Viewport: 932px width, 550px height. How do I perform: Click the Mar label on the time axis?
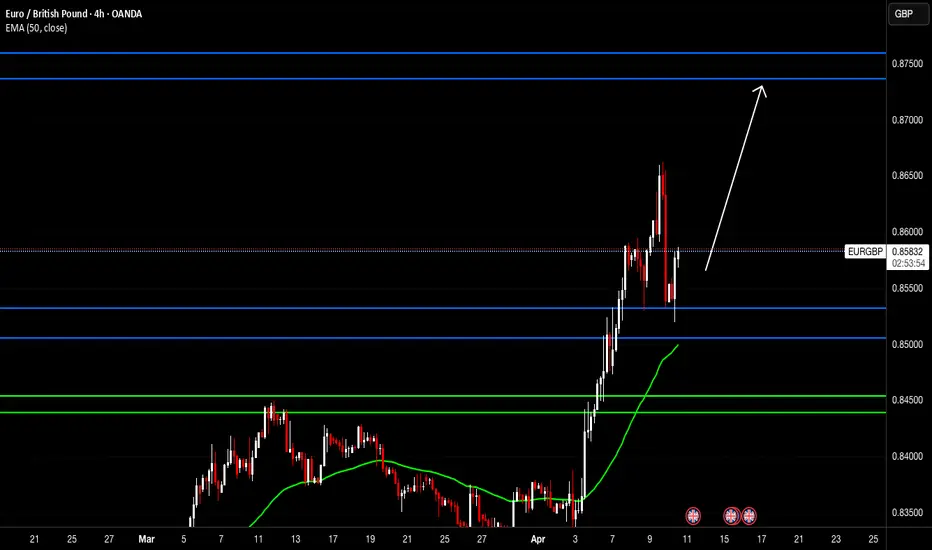[146, 539]
